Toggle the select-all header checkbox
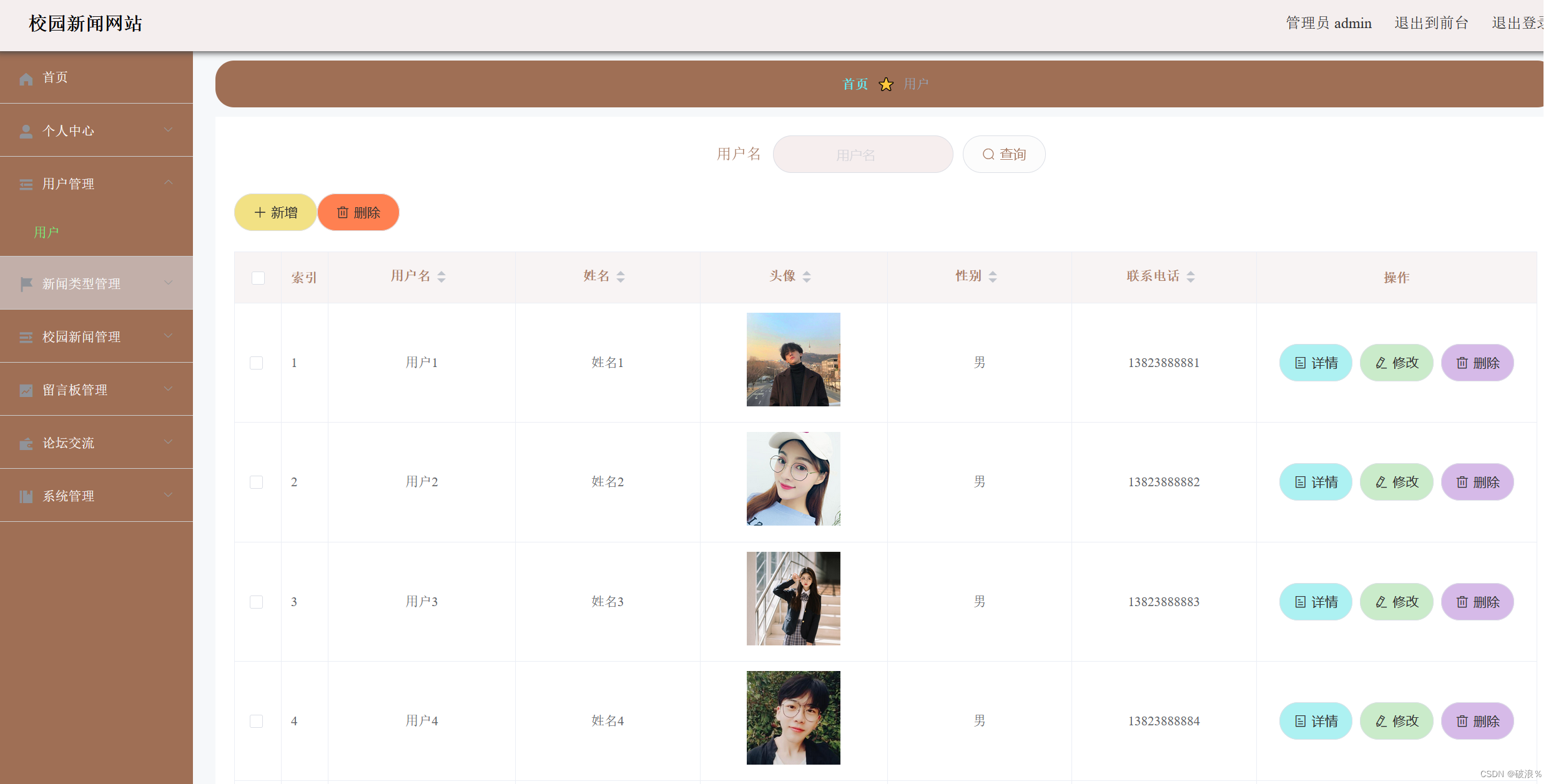Screen dimensions: 1551x784 (258, 278)
